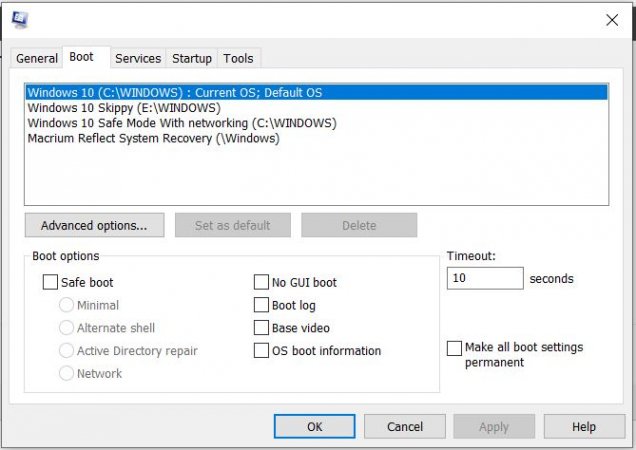Tick the No GUI boot checkbox
The height and width of the screenshot is (450, 636).
261,282
